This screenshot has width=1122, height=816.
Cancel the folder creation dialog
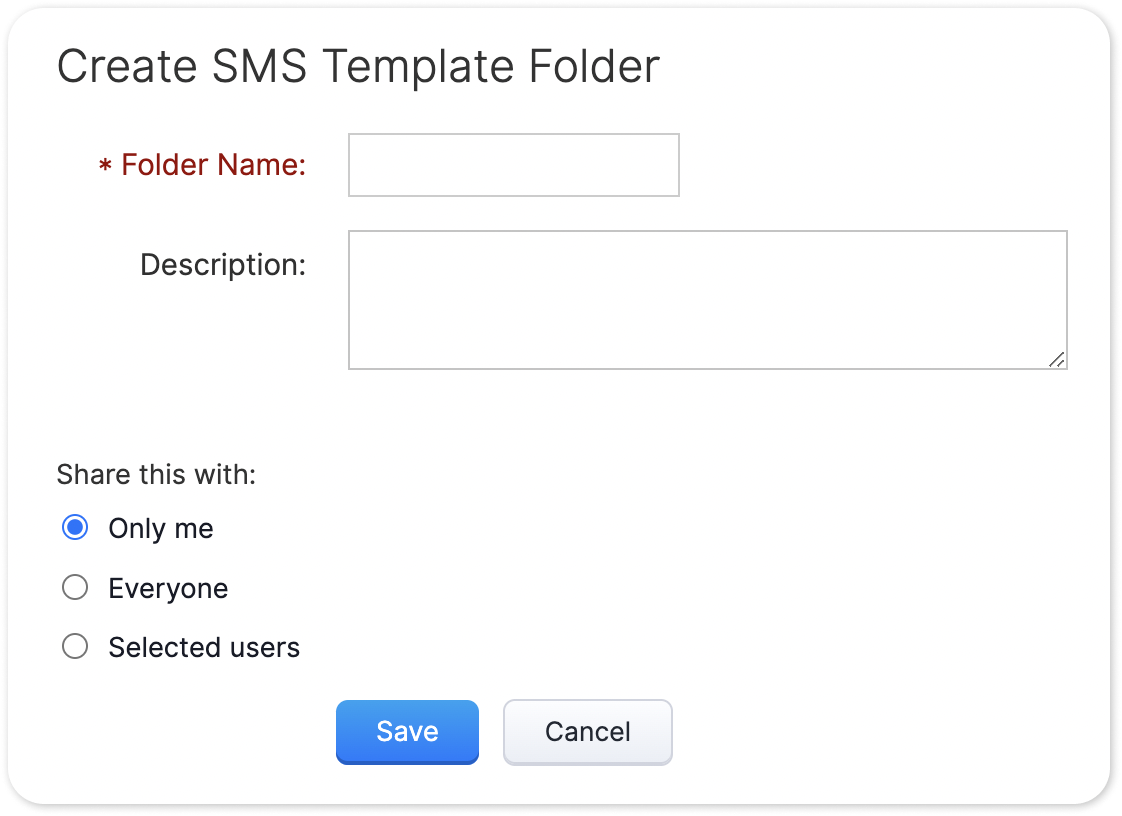(587, 732)
